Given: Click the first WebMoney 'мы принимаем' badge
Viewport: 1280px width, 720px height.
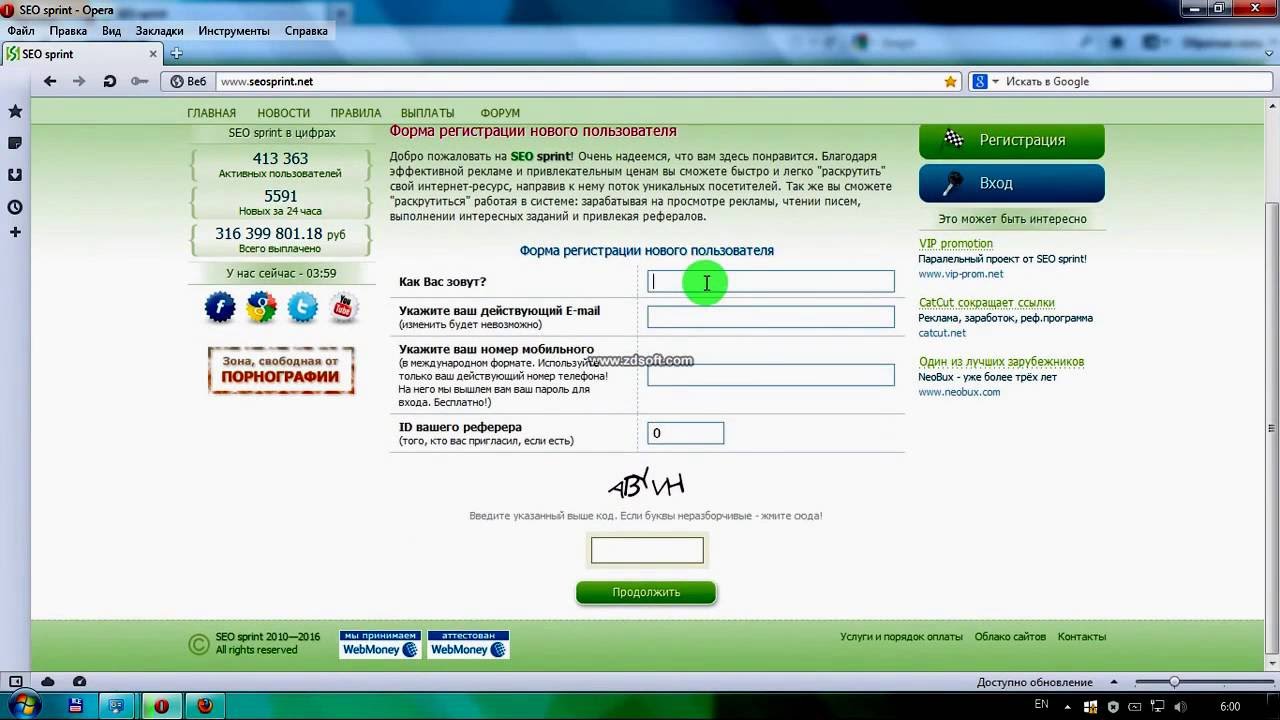Looking at the screenshot, I should (380, 644).
